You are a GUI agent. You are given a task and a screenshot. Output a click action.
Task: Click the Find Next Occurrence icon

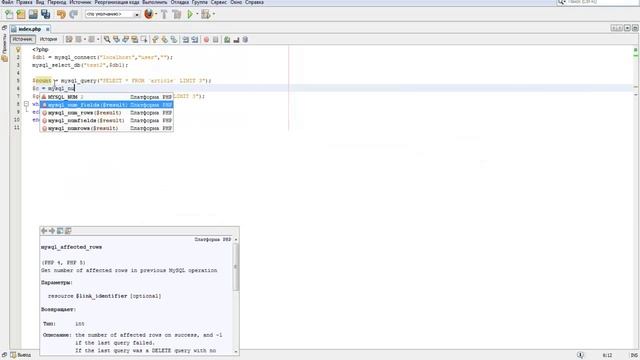pyautogui.click(x=125, y=40)
